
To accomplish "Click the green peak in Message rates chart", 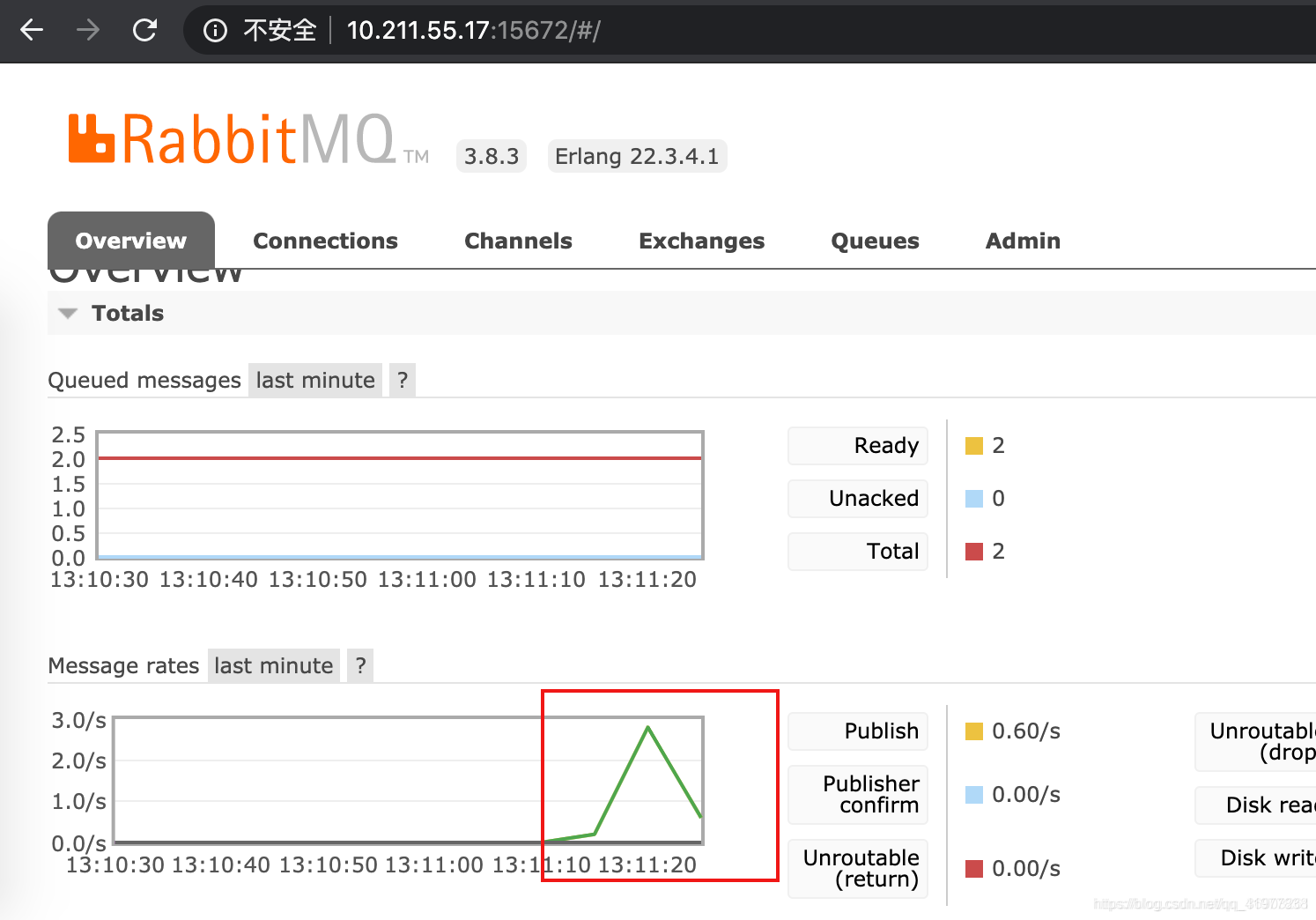I will tap(648, 728).
